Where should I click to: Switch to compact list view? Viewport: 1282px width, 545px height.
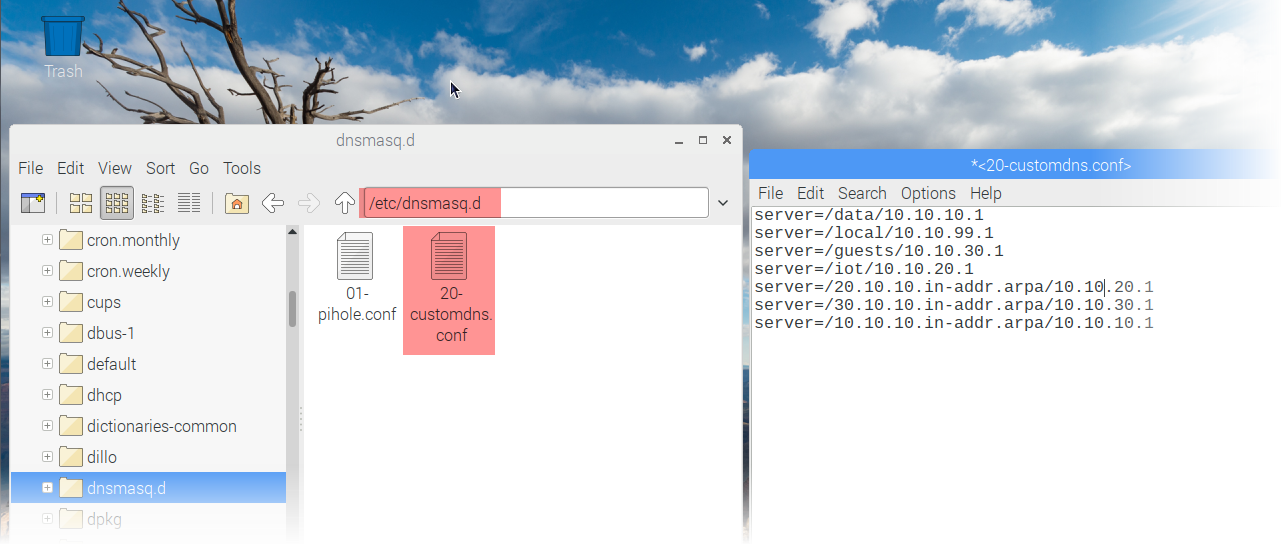click(153, 203)
